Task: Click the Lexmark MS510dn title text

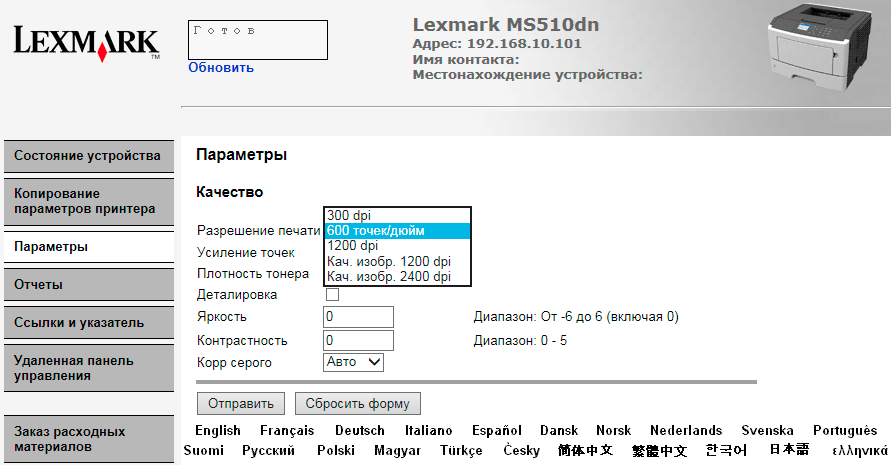Action: (x=506, y=24)
